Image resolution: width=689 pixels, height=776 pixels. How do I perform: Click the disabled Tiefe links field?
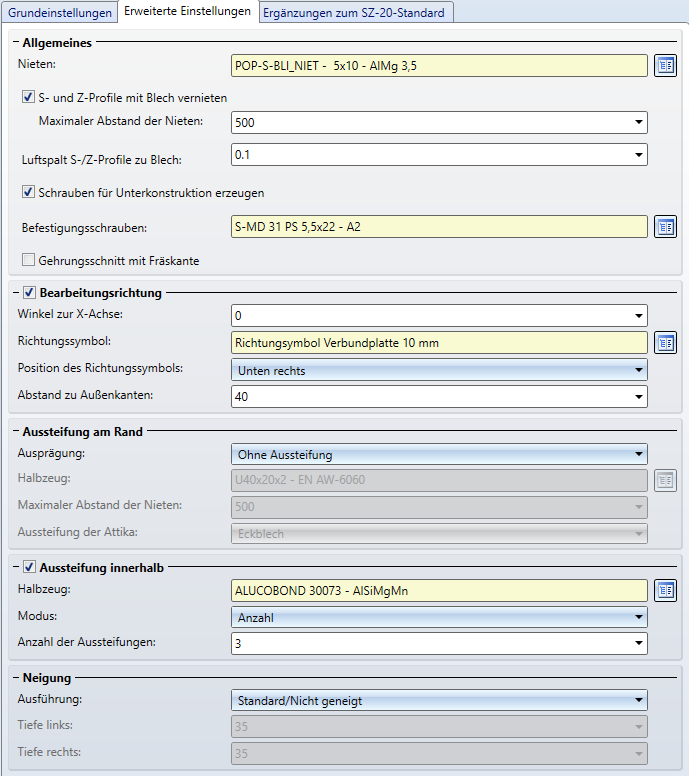point(439,727)
